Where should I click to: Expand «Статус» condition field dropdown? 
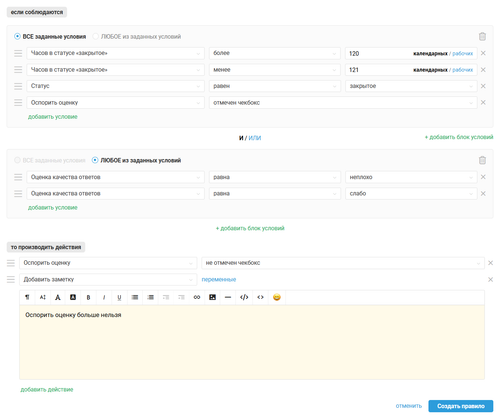tap(115, 86)
